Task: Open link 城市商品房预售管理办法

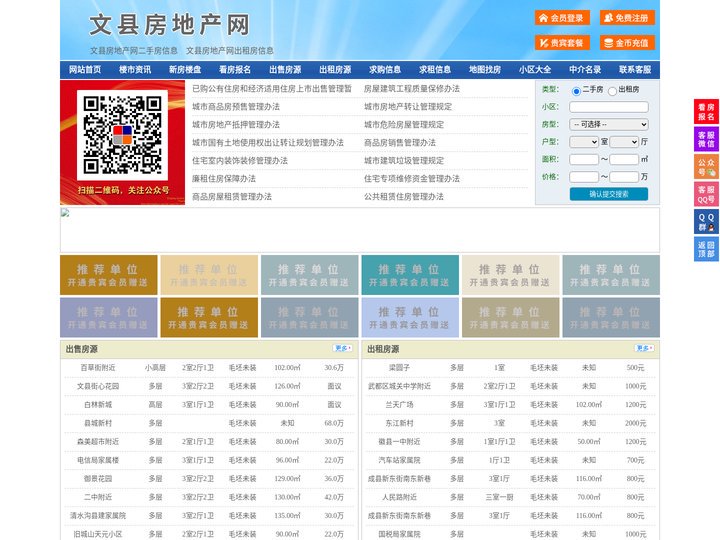Action: (x=236, y=107)
